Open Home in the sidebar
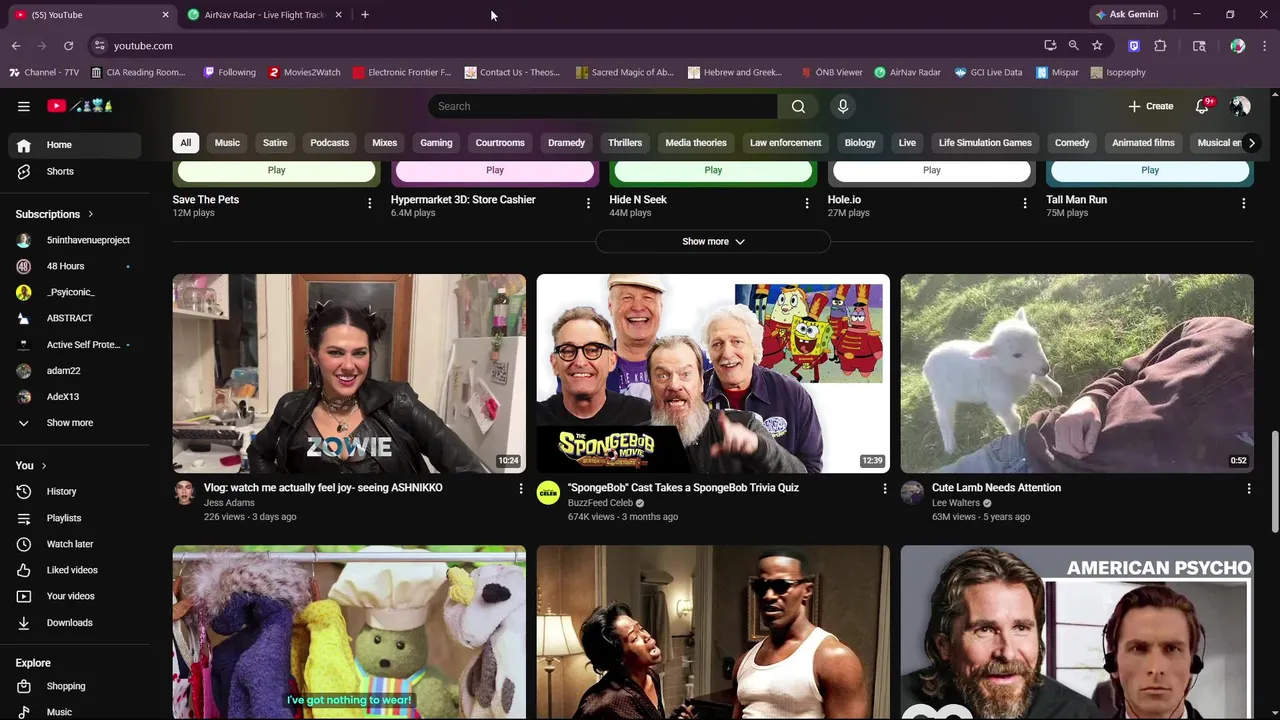The width and height of the screenshot is (1280, 720). [x=74, y=145]
